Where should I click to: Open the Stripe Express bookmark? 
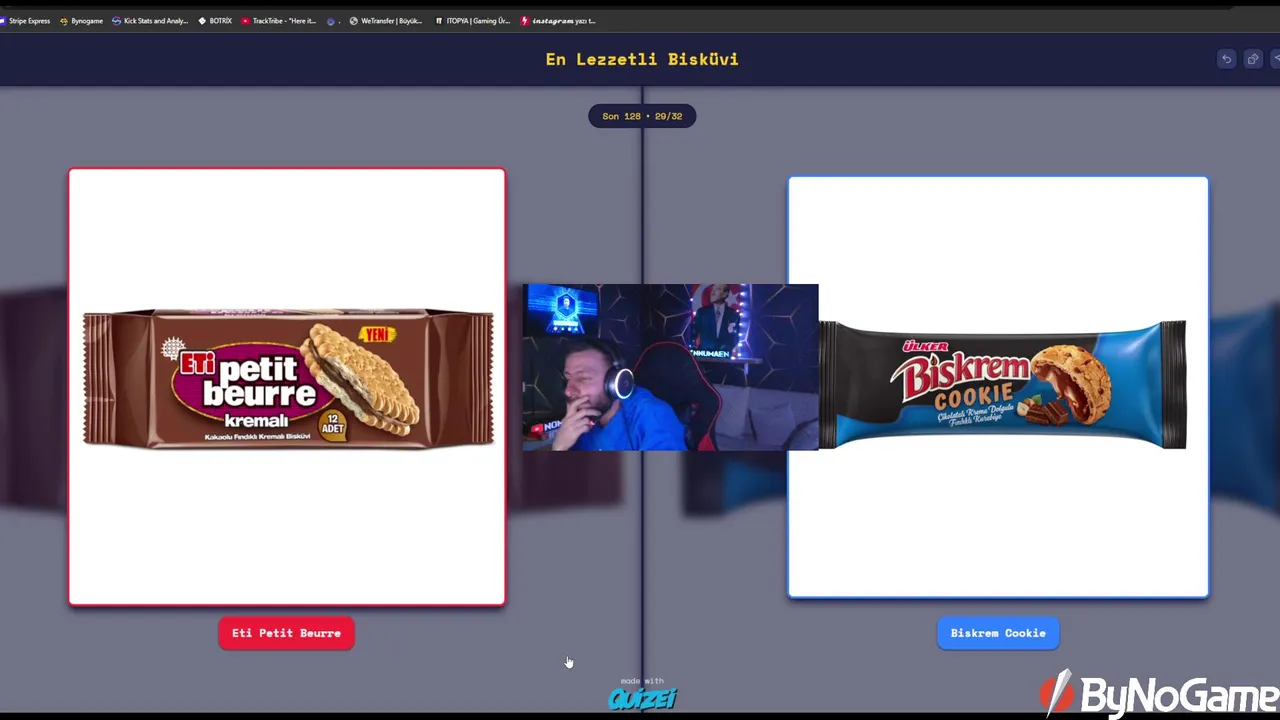[25, 21]
